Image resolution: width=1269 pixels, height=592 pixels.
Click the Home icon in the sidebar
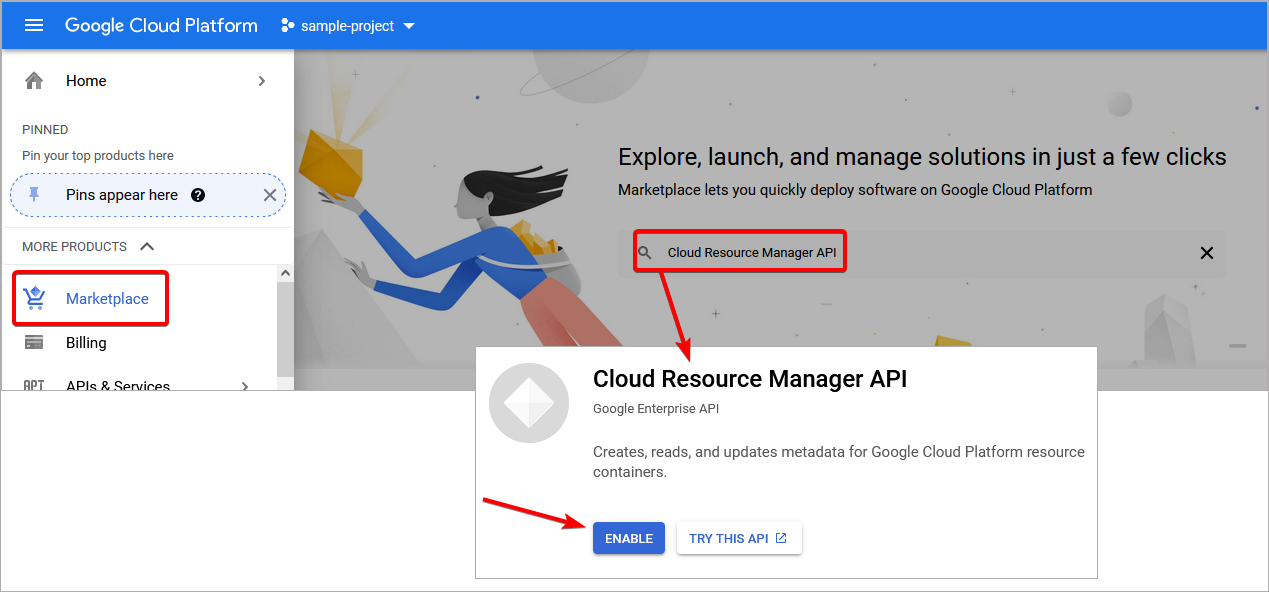coord(35,80)
